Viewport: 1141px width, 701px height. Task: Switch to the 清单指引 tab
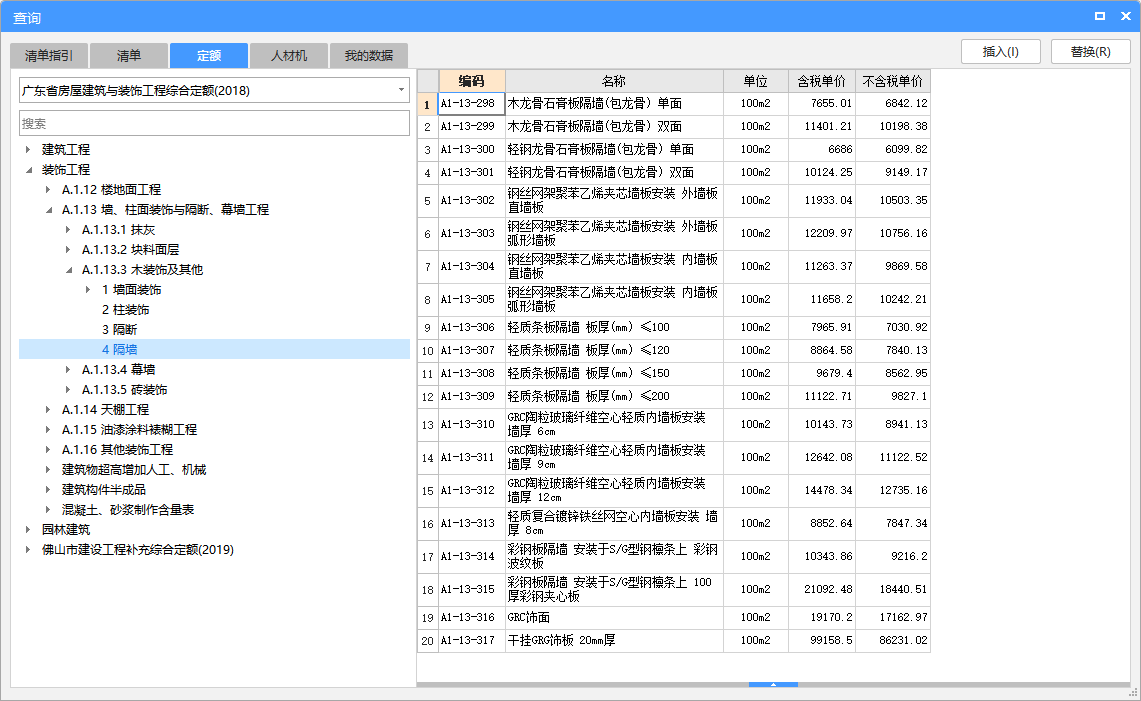click(49, 55)
